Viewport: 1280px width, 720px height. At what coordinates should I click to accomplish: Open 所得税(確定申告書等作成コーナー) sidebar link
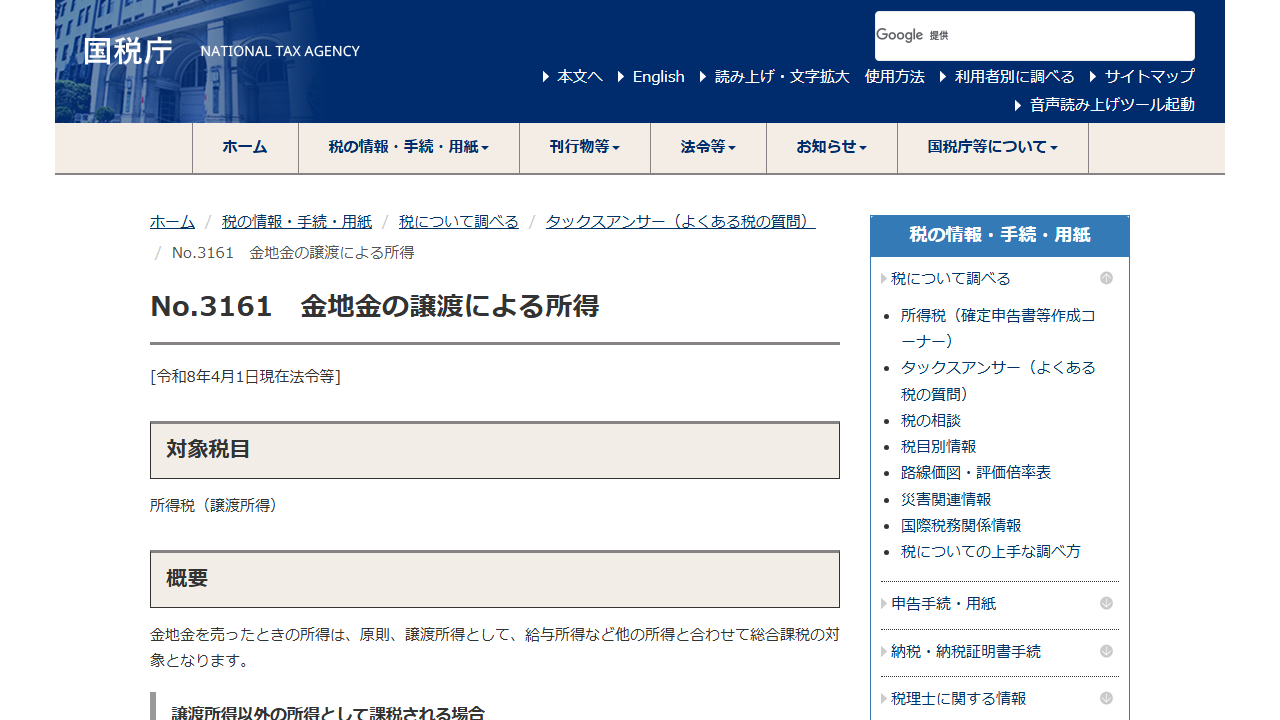[x=999, y=328]
